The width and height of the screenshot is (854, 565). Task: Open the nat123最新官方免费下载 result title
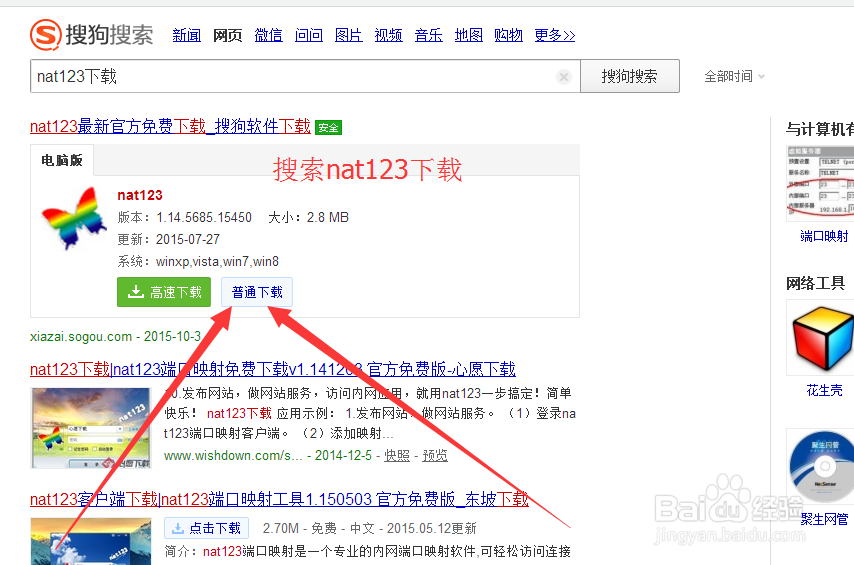(170, 126)
